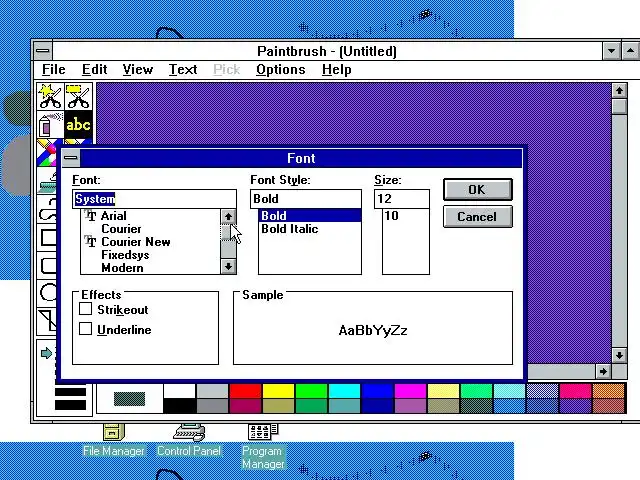Click the current color indicator box
Image resolution: width=640 pixels, height=480 pixels.
coord(129,399)
